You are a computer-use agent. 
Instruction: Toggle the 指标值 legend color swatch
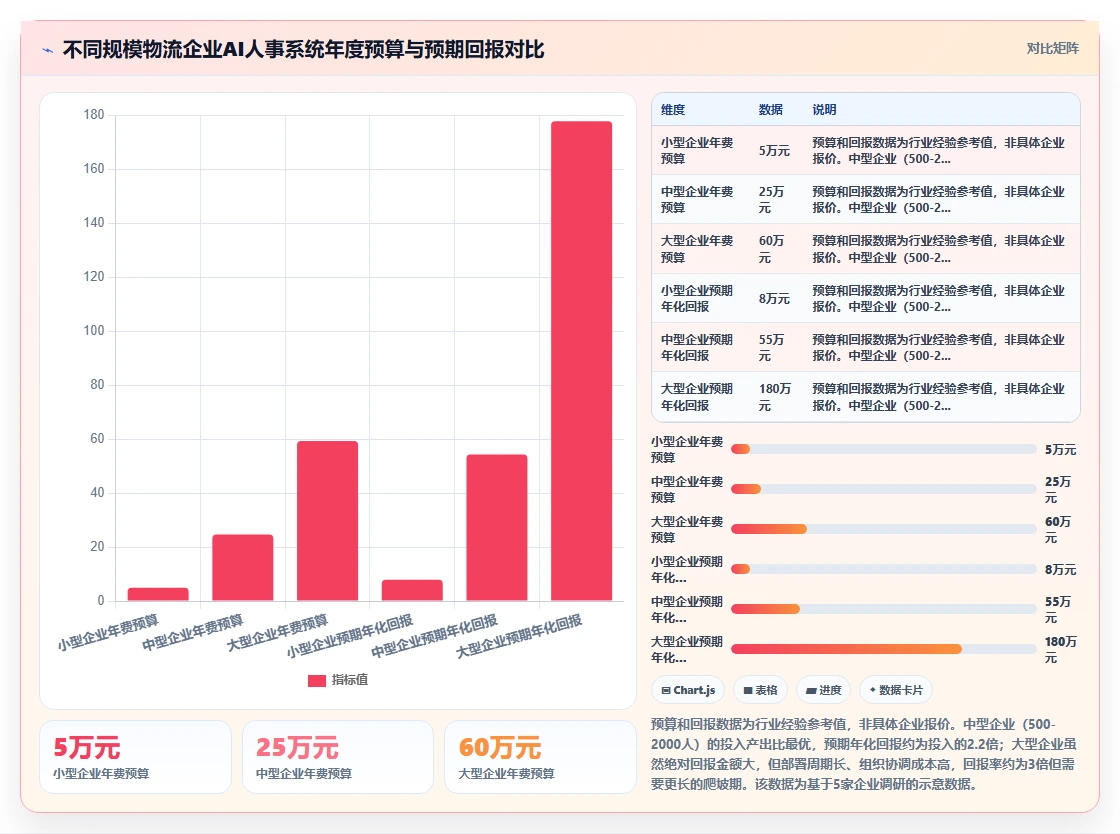(316, 680)
